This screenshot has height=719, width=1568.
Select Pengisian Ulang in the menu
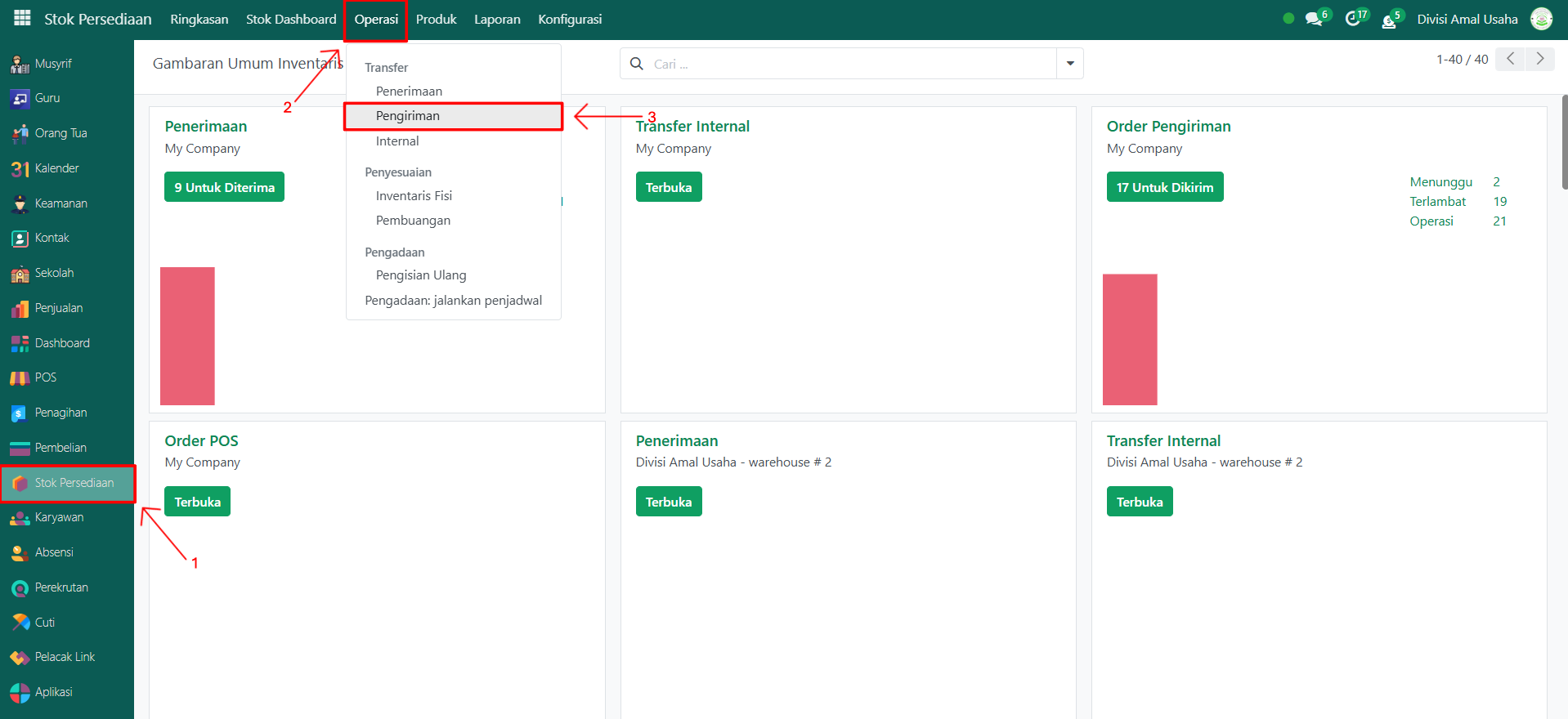click(421, 275)
